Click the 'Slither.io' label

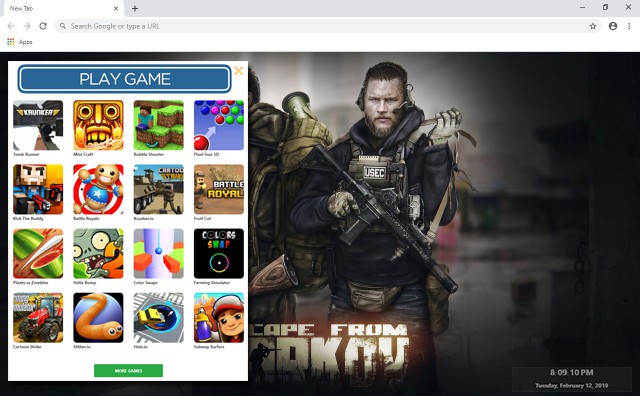tap(82, 347)
